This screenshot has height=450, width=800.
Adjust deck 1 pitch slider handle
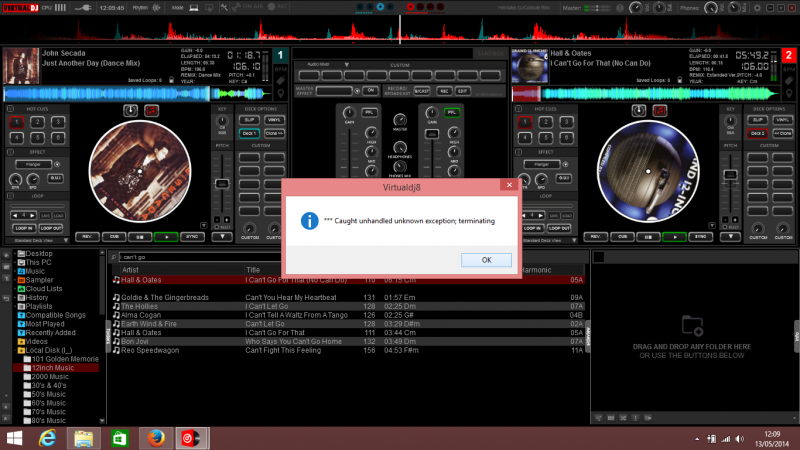coord(222,184)
